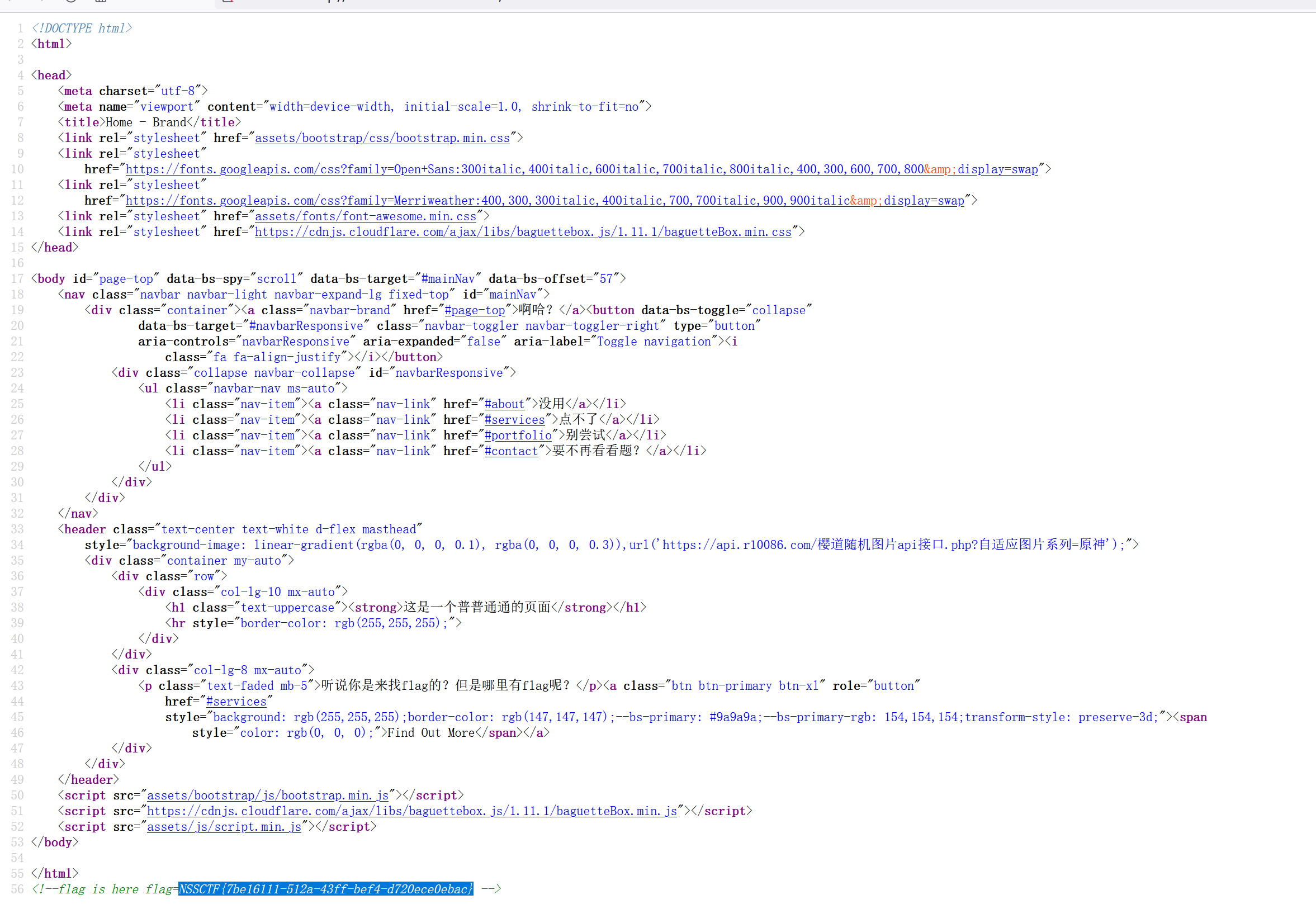Image resolution: width=1316 pixels, height=909 pixels.
Task: Follow the #about href link
Action: click(504, 404)
